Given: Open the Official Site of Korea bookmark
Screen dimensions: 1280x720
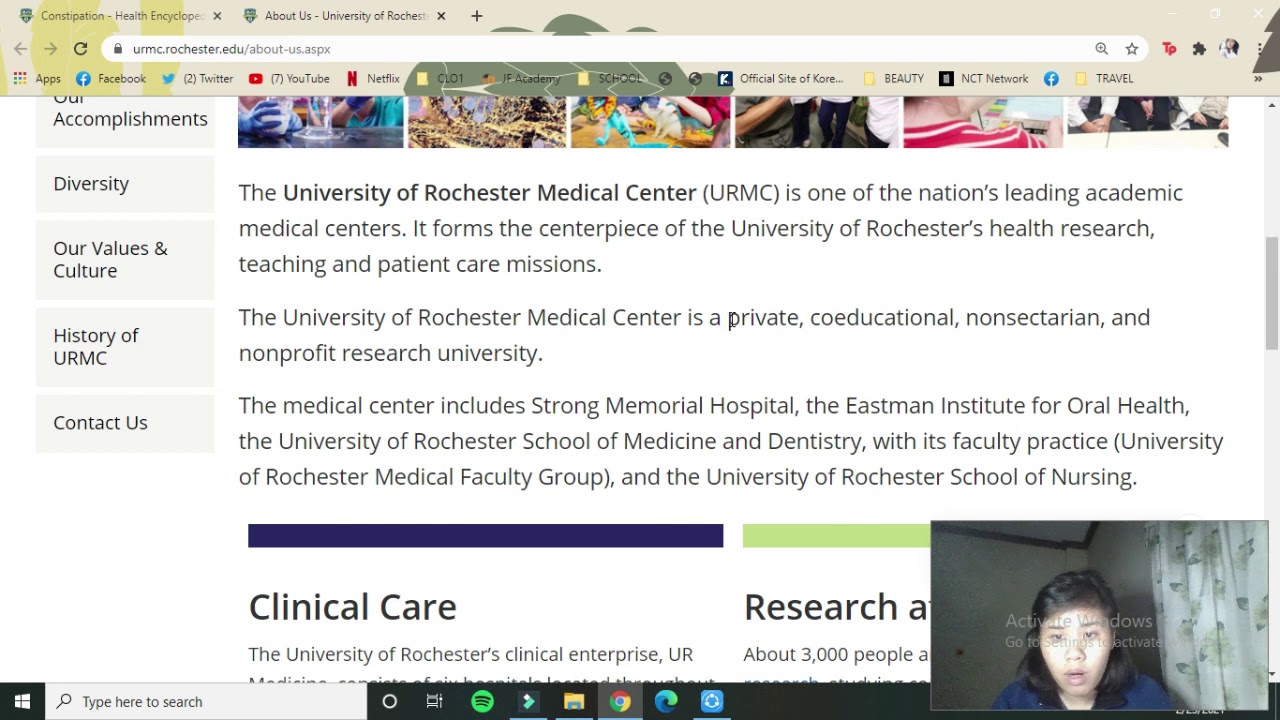Looking at the screenshot, I should (x=781, y=78).
